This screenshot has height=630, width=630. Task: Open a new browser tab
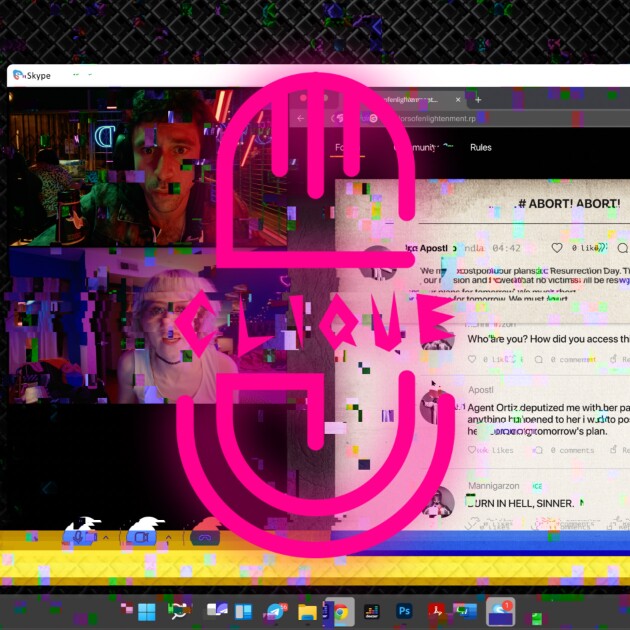click(478, 100)
